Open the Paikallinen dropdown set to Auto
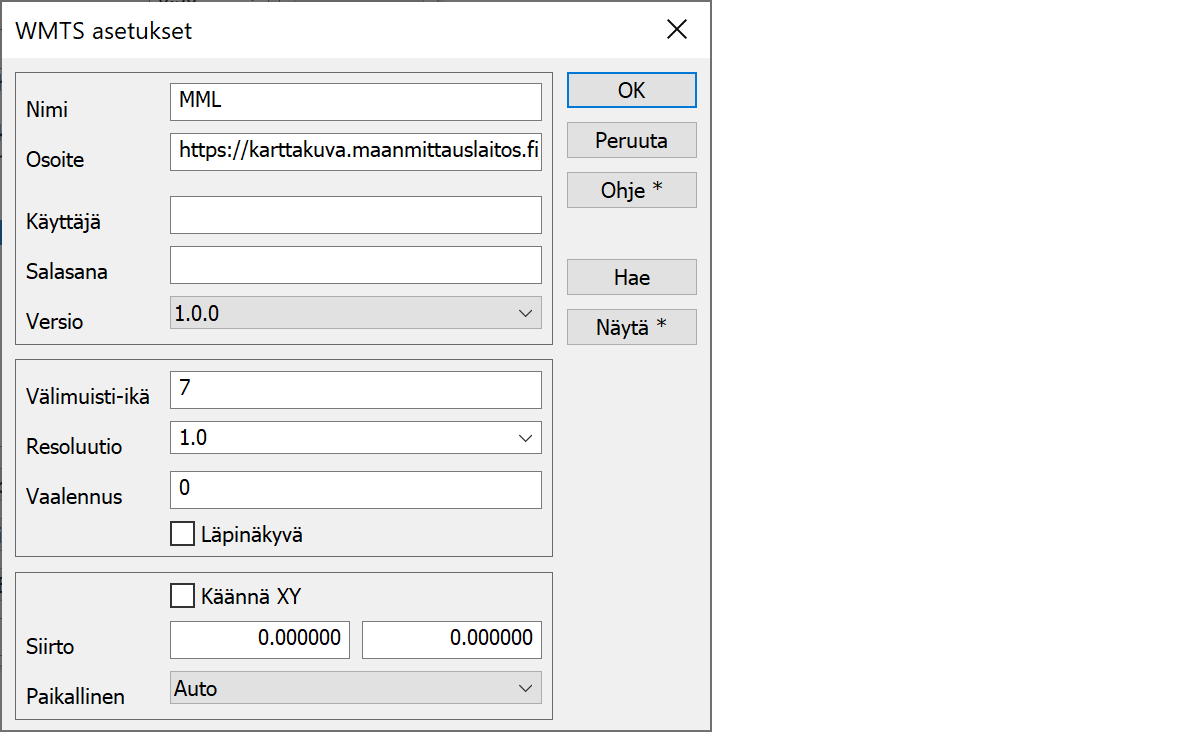The width and height of the screenshot is (1200, 732). pyautogui.click(x=355, y=688)
